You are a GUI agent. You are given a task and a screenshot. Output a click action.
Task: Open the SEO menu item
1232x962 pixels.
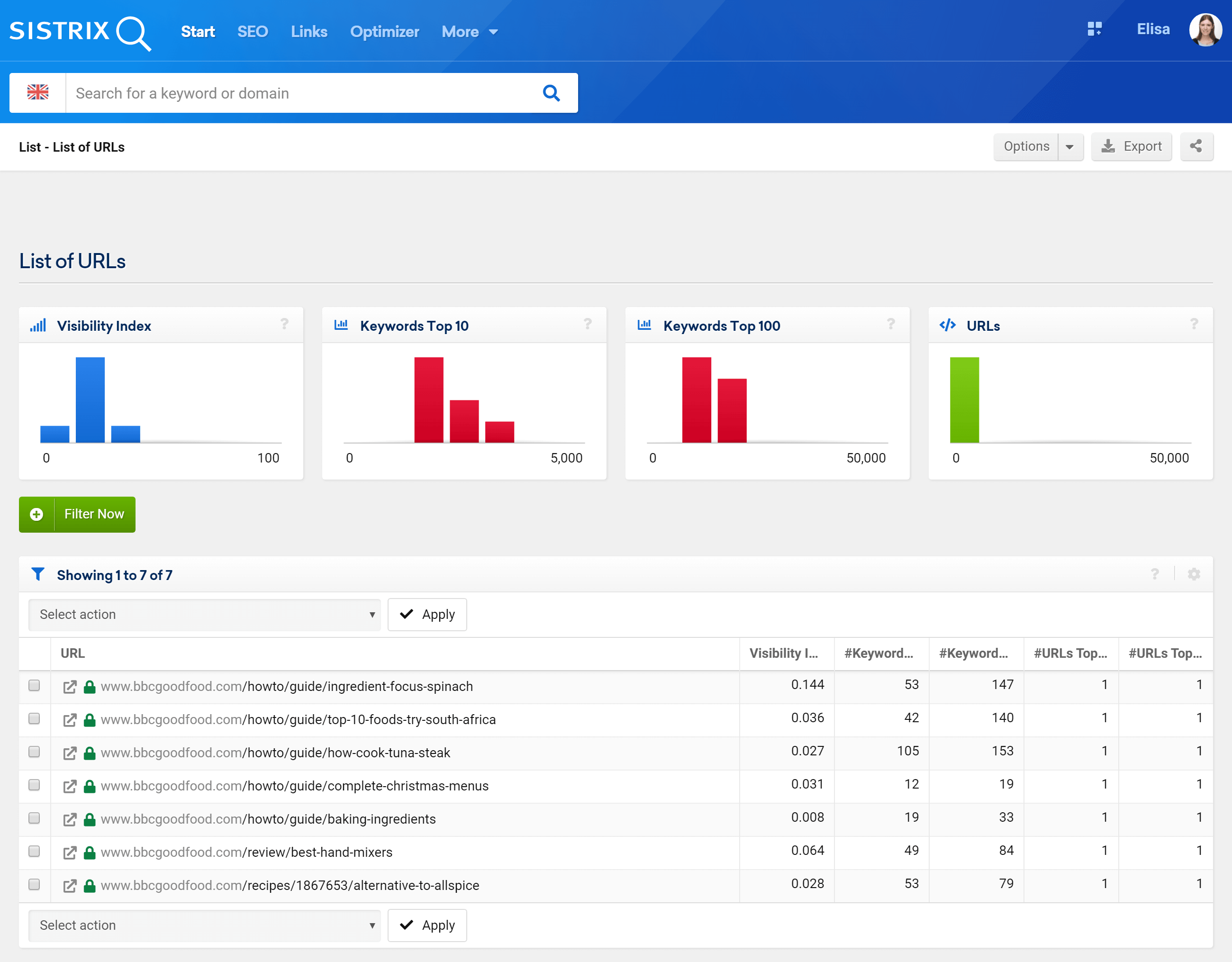252,32
